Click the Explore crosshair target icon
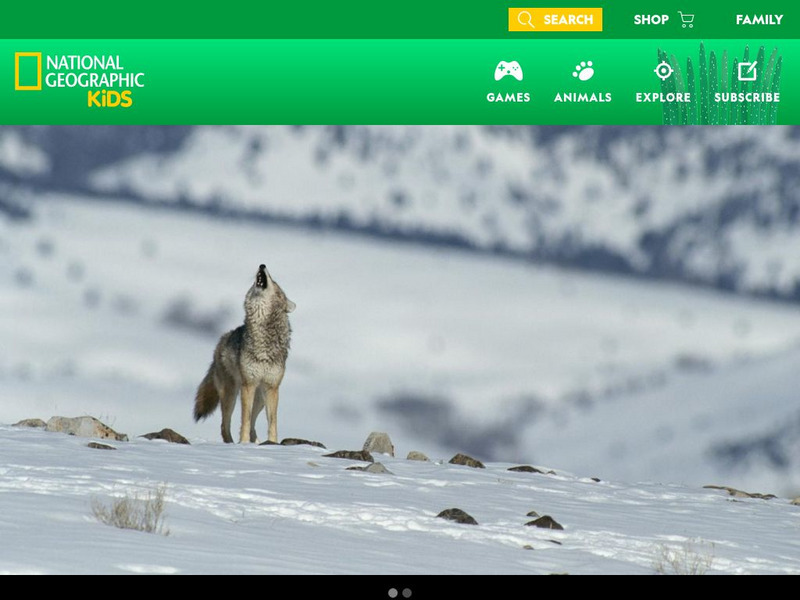 (x=663, y=71)
